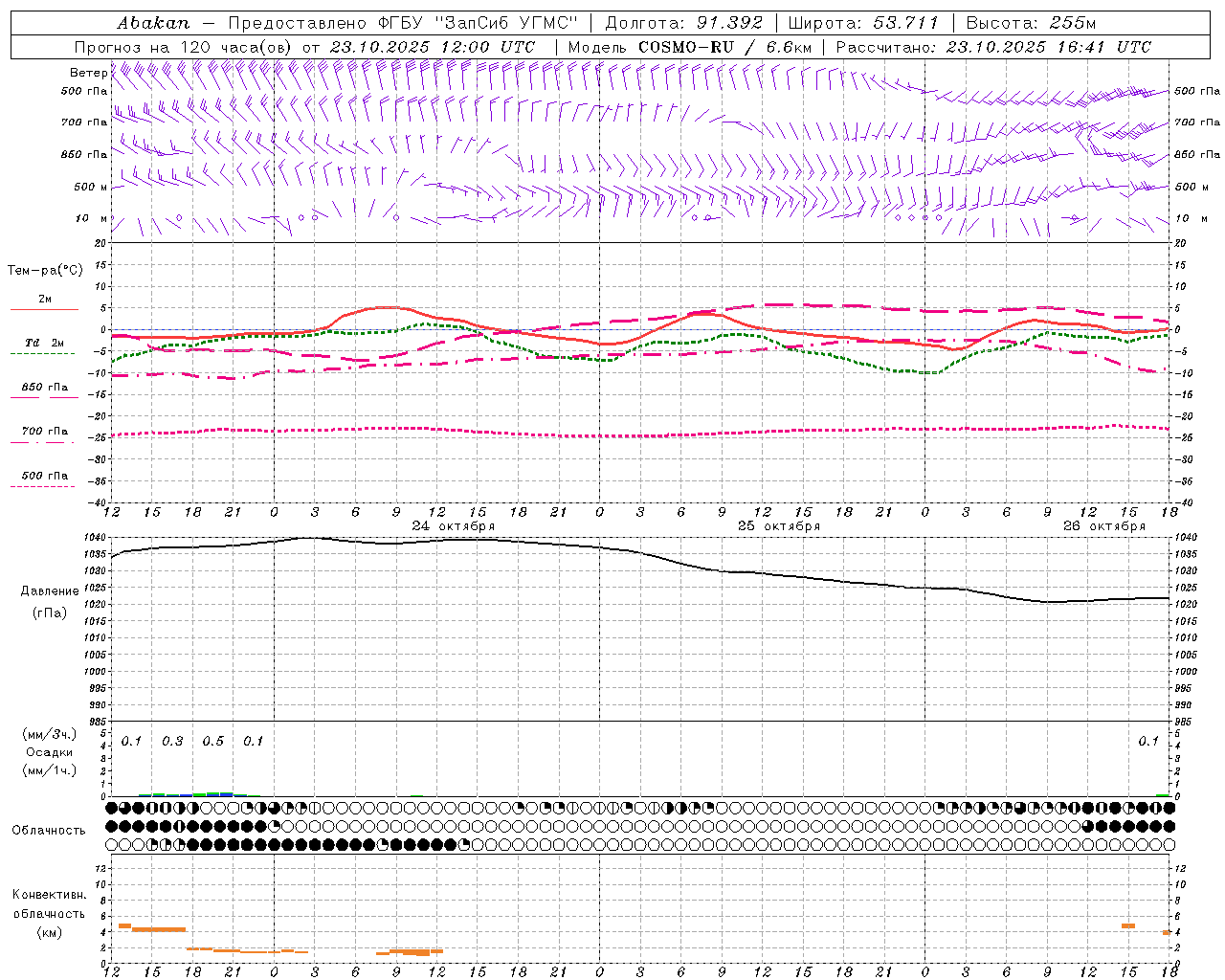Click the Долгота longitude value 91.392

click(x=729, y=23)
